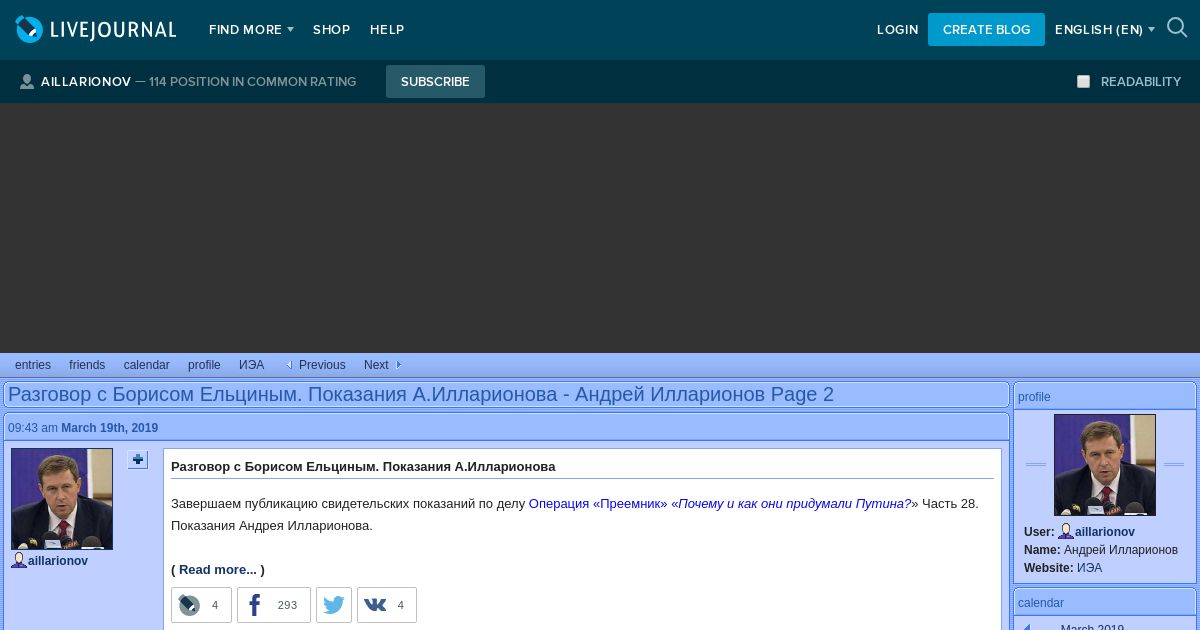1200x630 pixels.
Task: Click the Login link
Action: coord(897,30)
